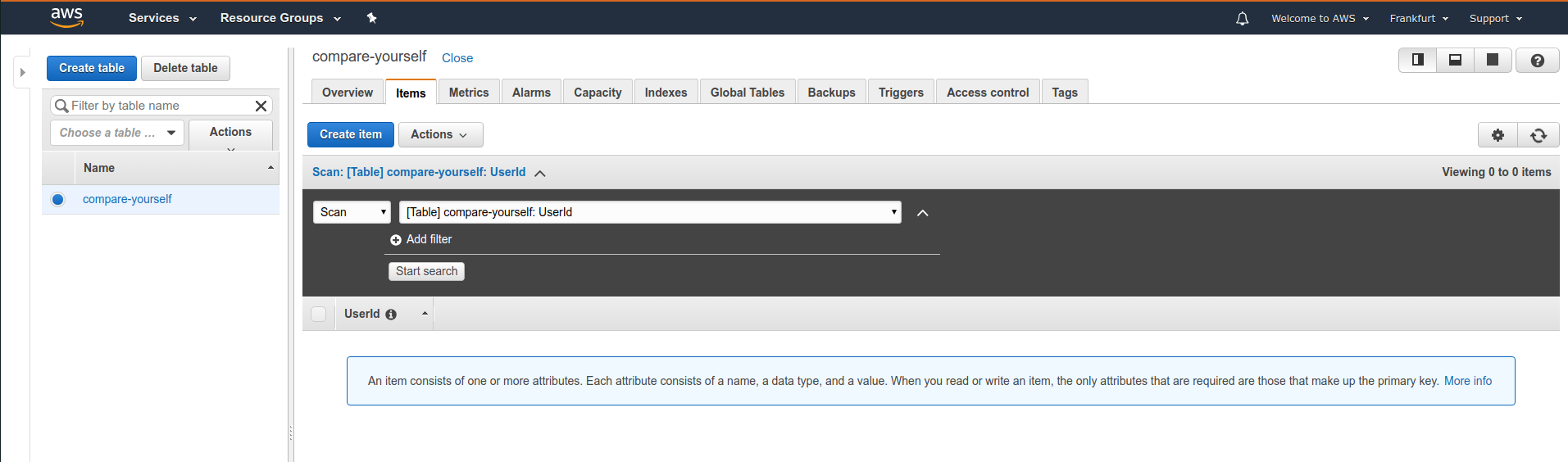The width and height of the screenshot is (1568, 462).
Task: Click the Start search button
Action: coord(426,271)
